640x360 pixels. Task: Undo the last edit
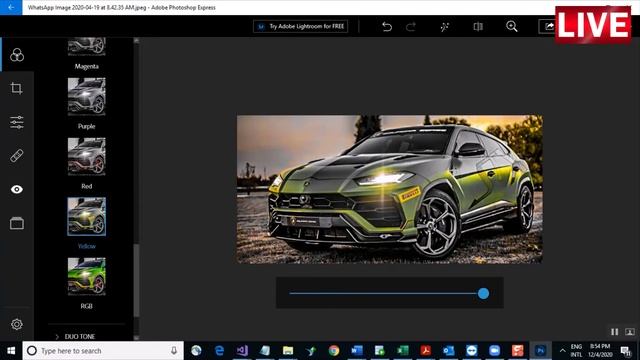pyautogui.click(x=387, y=27)
